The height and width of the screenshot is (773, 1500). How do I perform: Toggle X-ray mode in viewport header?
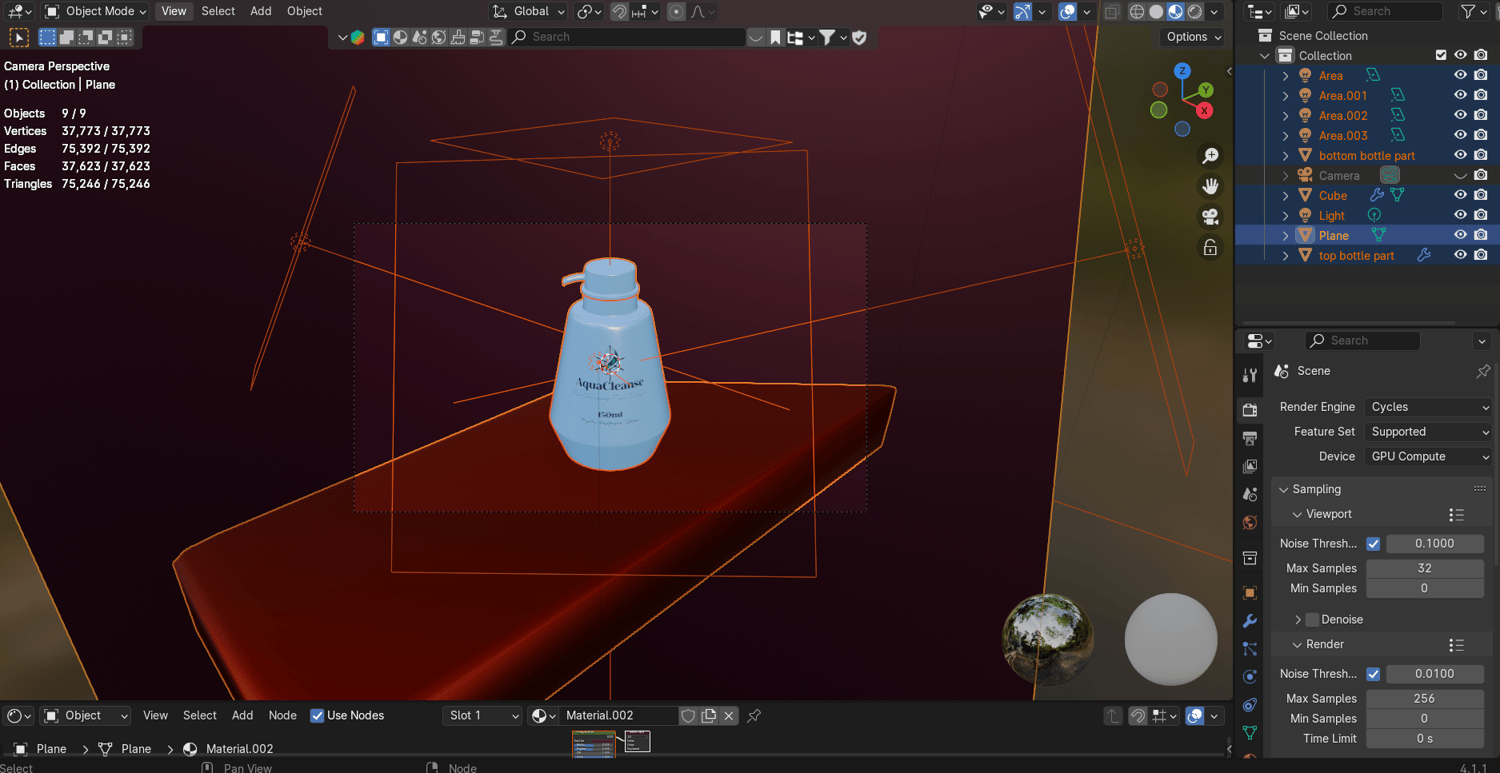coord(1111,12)
